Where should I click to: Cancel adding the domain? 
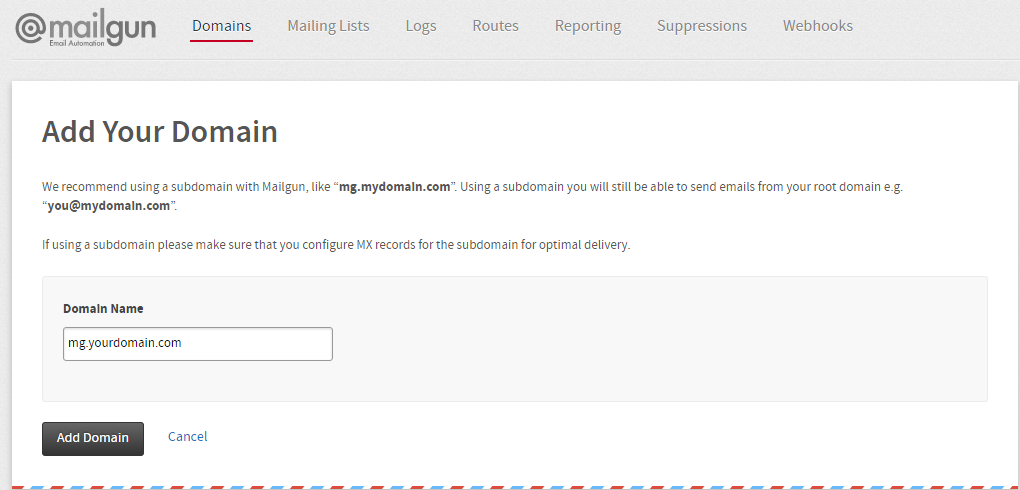[x=187, y=437]
